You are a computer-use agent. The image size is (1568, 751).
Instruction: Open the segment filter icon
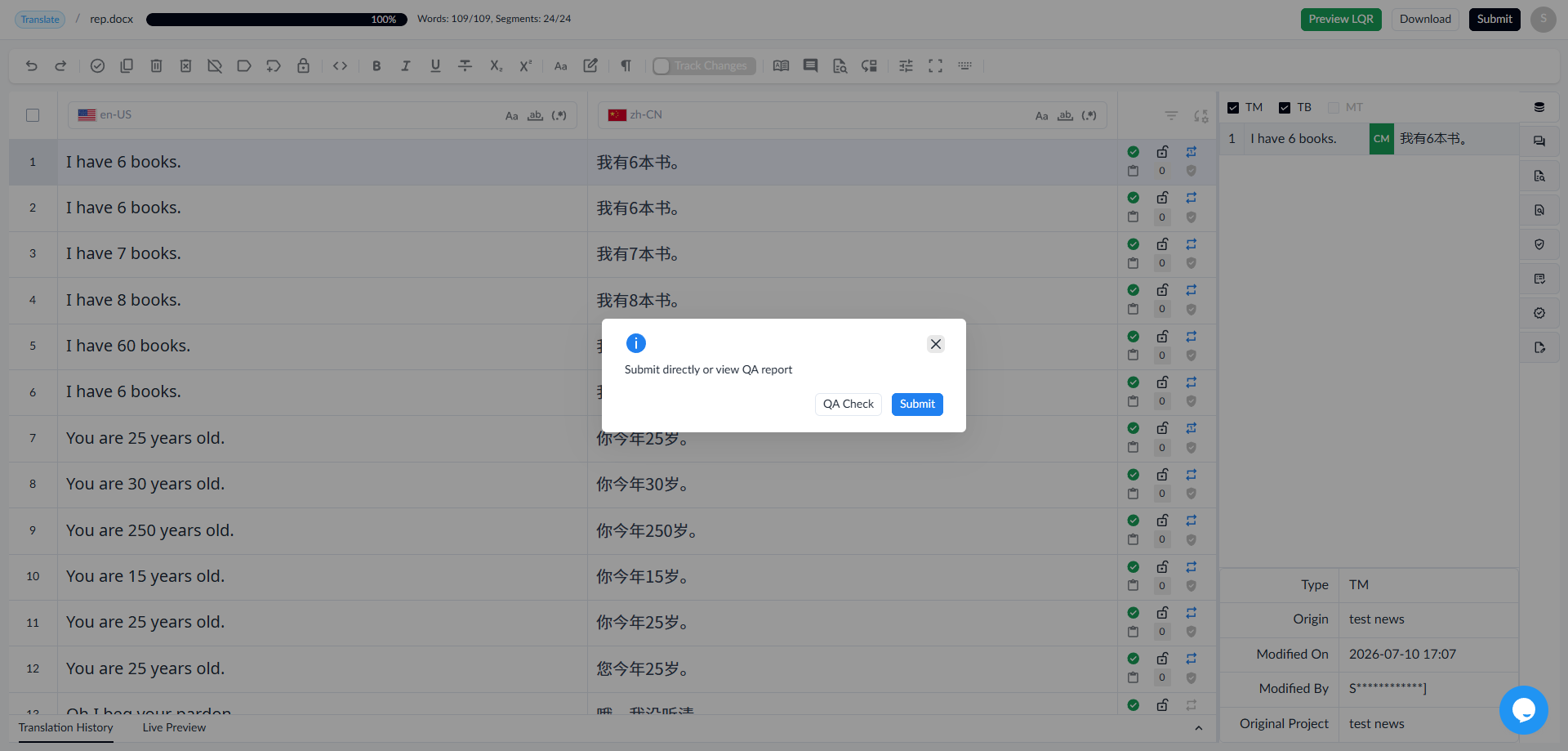tap(1171, 115)
